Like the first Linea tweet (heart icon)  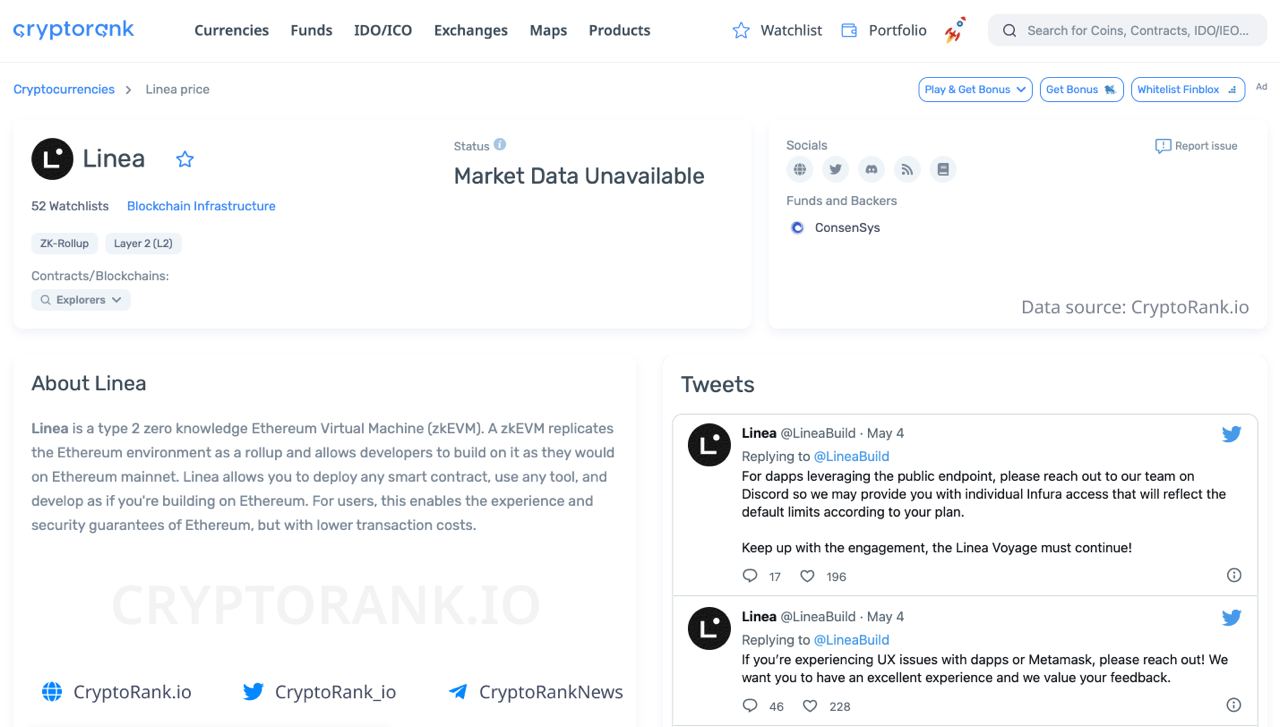[x=807, y=575]
